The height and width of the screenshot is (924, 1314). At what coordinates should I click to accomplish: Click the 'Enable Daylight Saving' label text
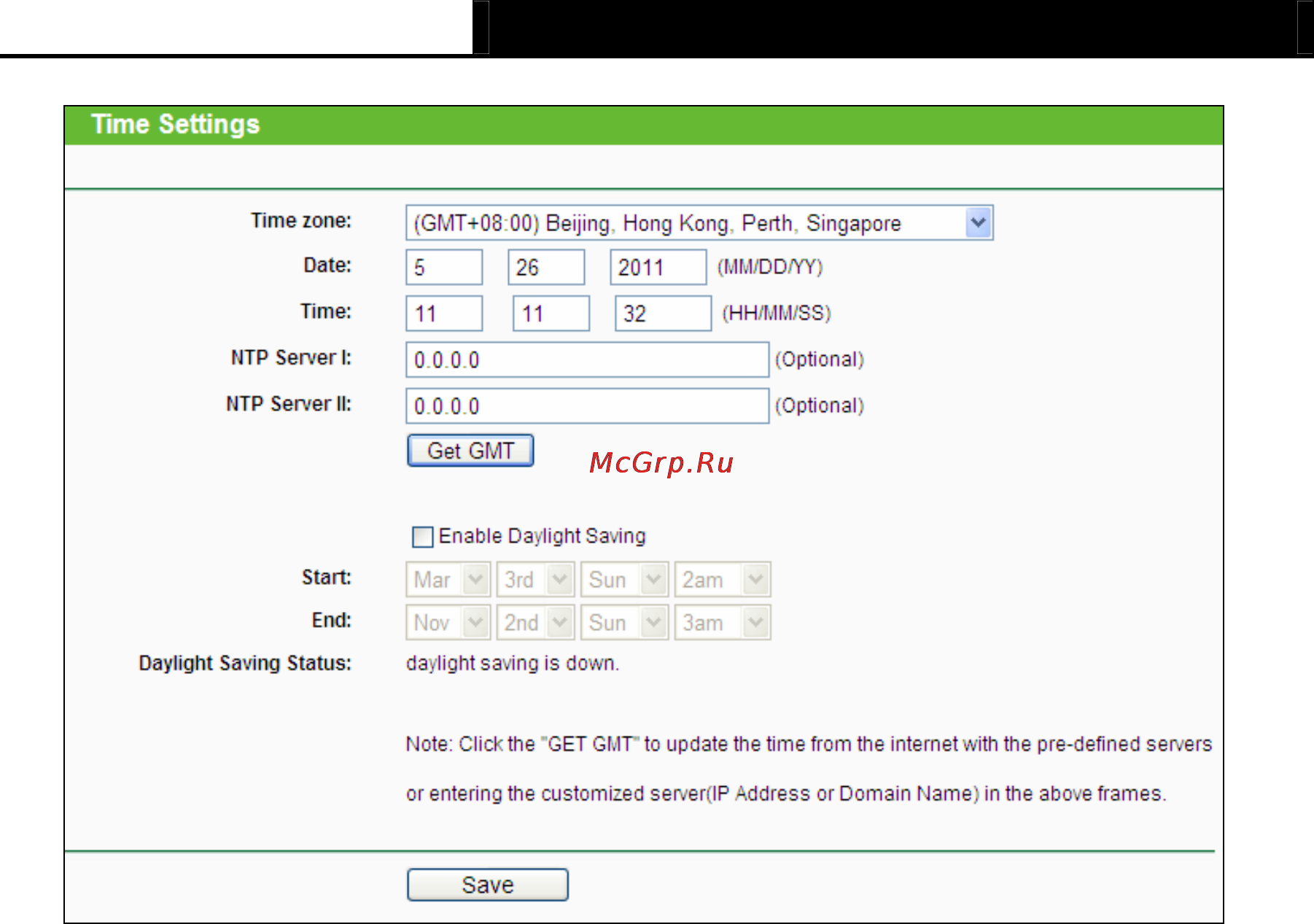point(542,536)
